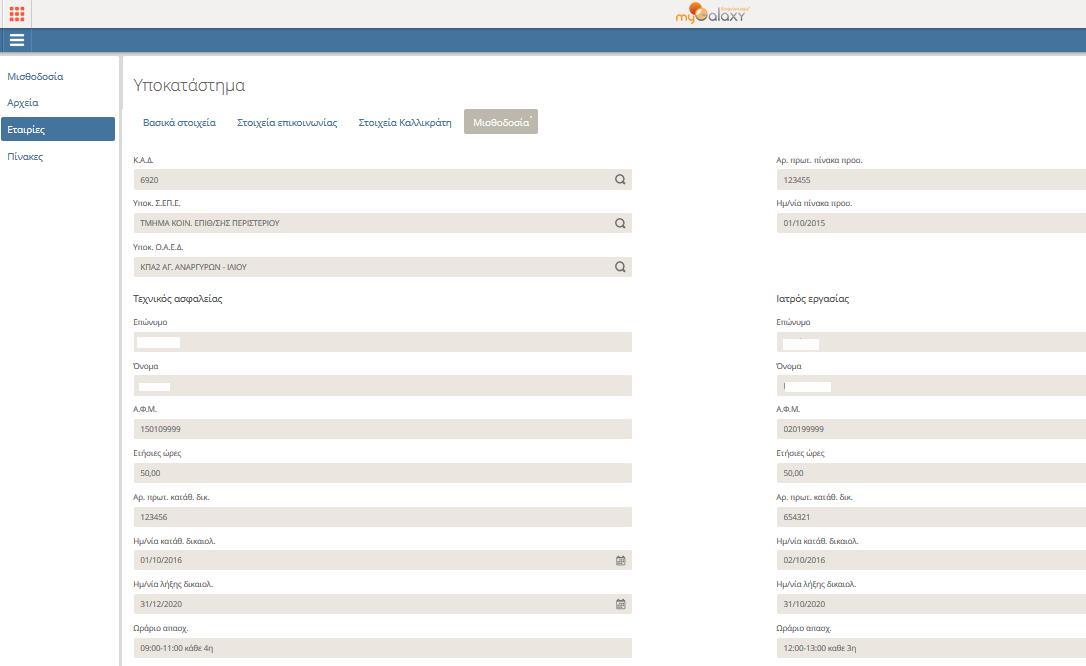Open the Κ.Α.Δ. lookup search icon
The image size is (1086, 666).
tap(620, 179)
